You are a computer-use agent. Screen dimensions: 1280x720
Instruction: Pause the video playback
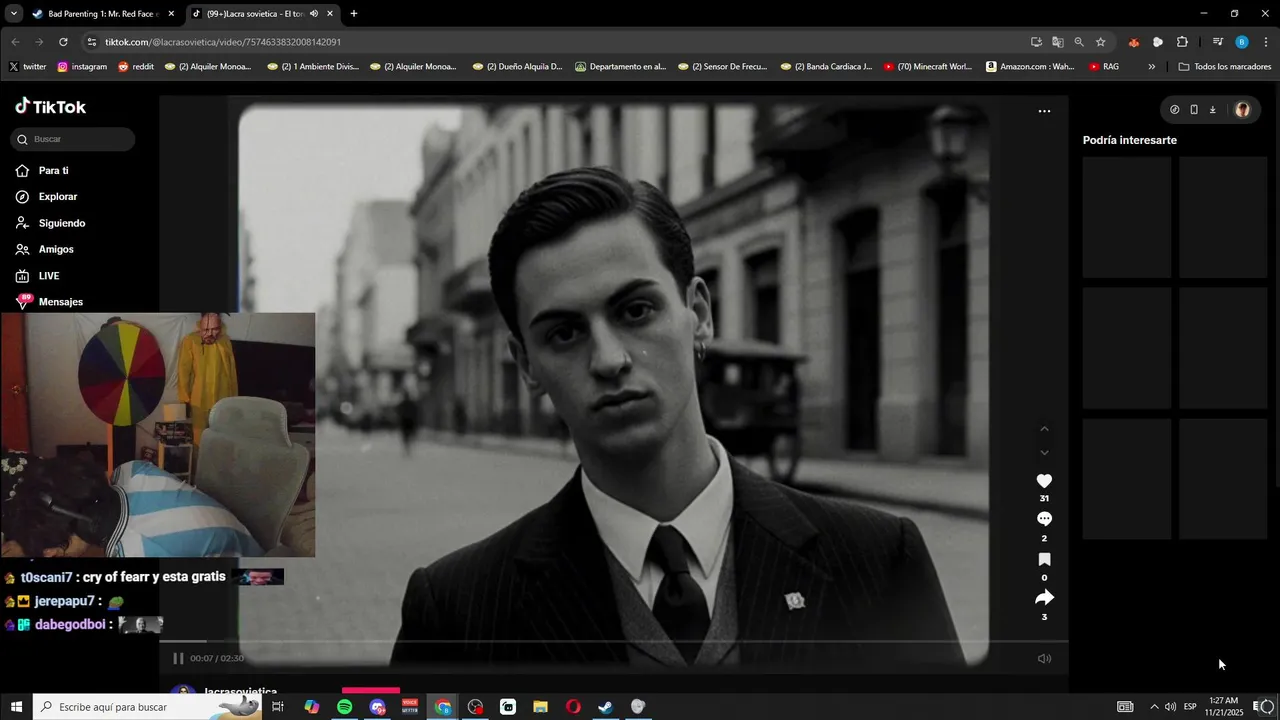pos(178,658)
